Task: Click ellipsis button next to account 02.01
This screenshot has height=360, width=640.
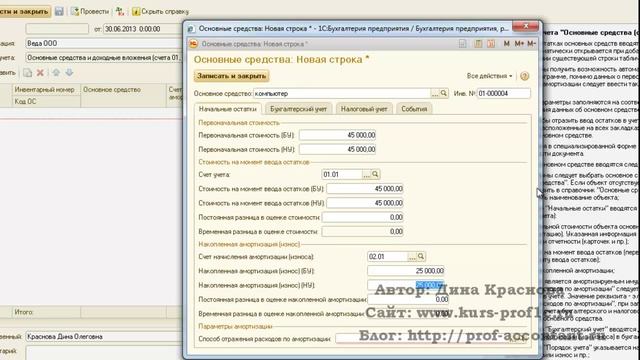Action: pyautogui.click(x=412, y=257)
